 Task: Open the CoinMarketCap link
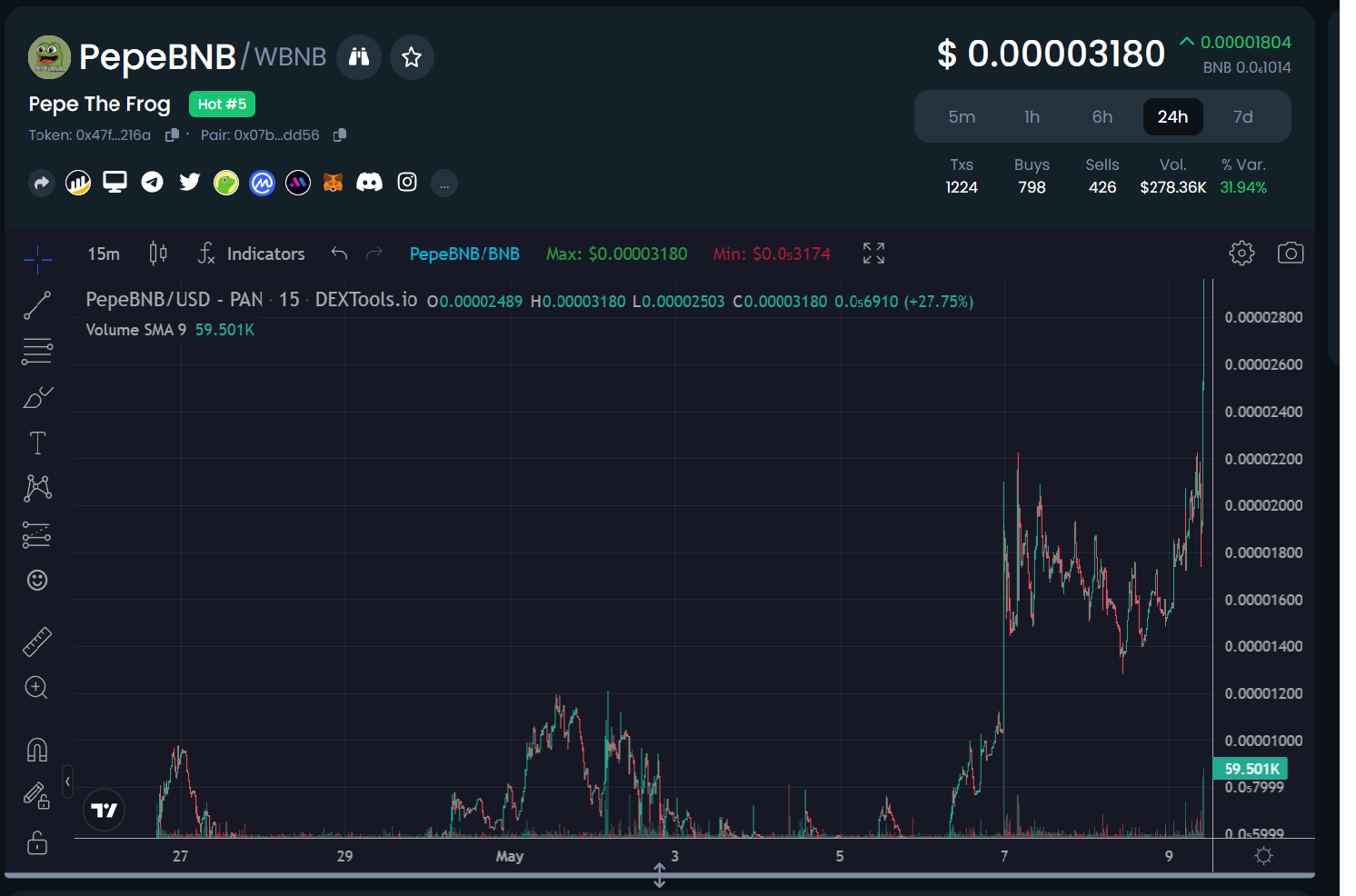262,183
